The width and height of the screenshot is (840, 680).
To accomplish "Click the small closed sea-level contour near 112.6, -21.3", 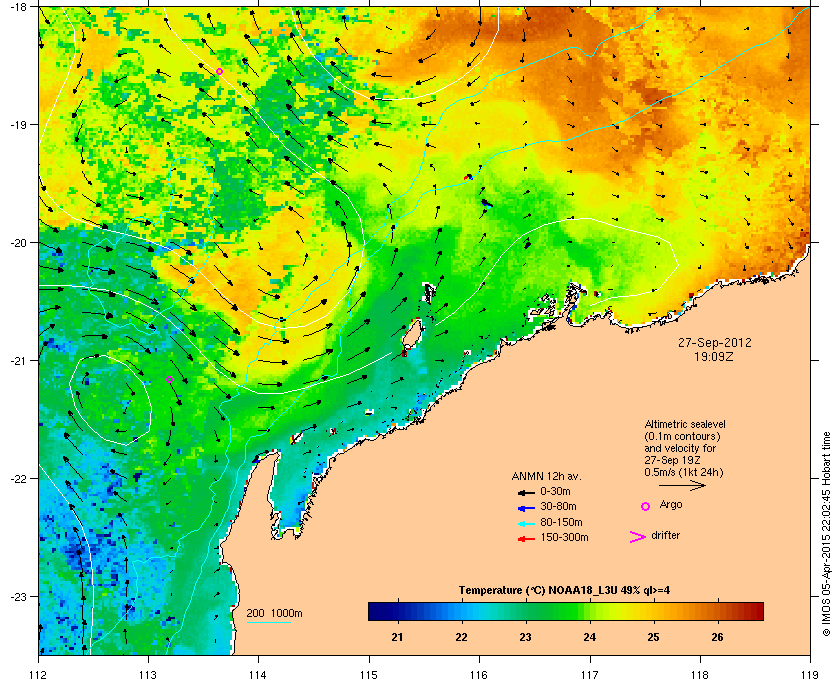I will coord(110,399).
